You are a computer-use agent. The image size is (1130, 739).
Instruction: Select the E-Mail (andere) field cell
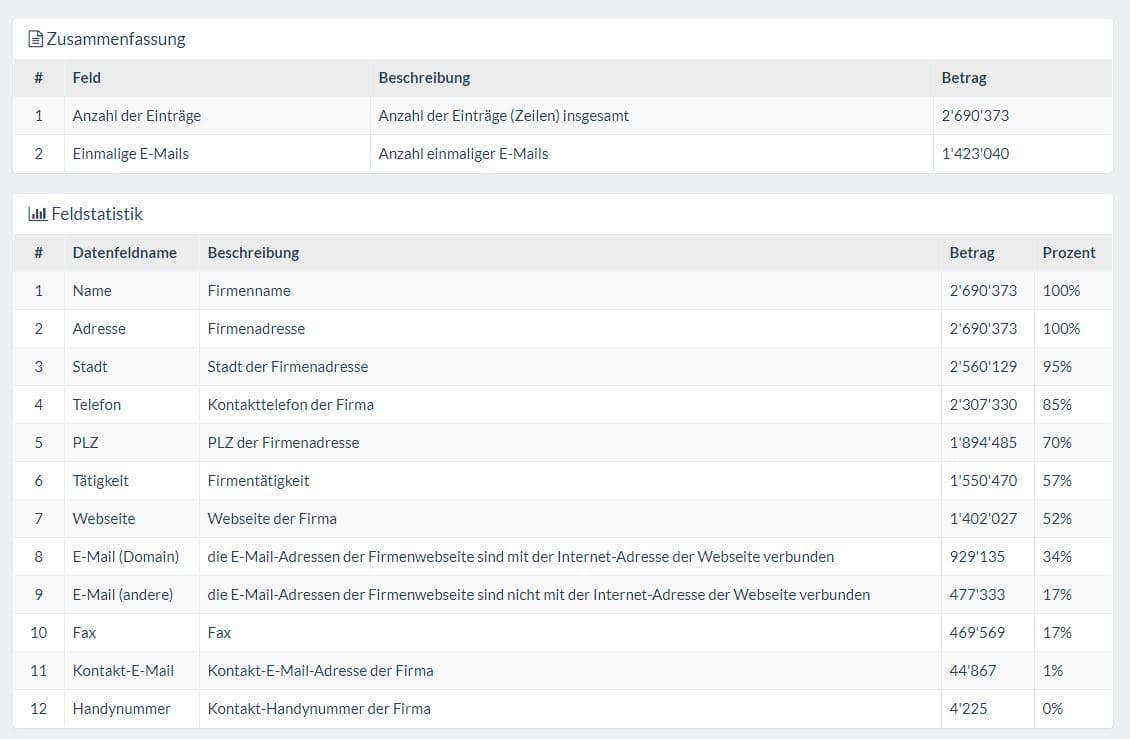pyautogui.click(x=123, y=595)
